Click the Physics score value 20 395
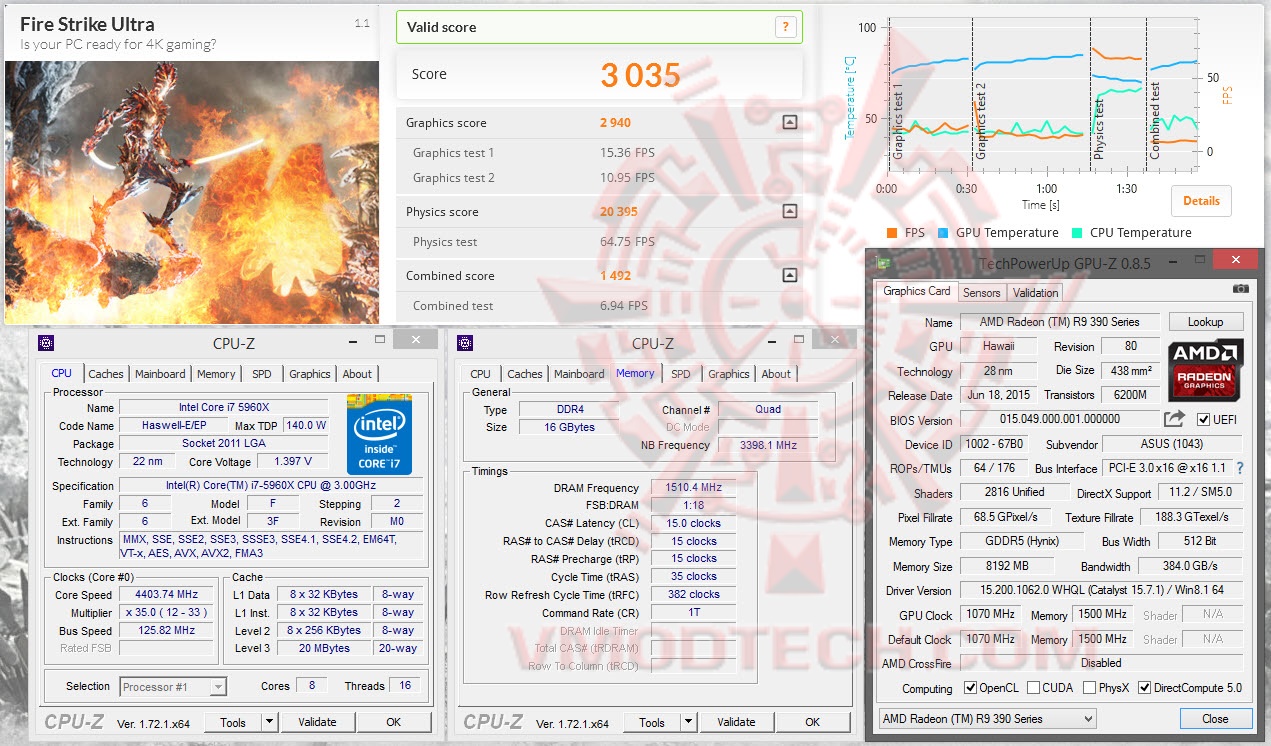This screenshot has width=1271, height=746. click(618, 212)
